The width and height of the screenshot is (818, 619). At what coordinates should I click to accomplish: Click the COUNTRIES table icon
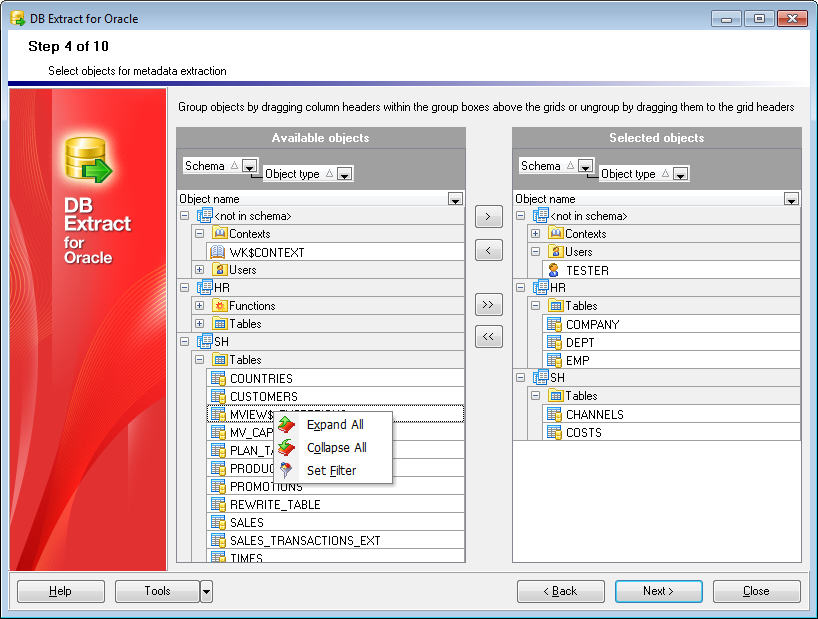coord(218,378)
